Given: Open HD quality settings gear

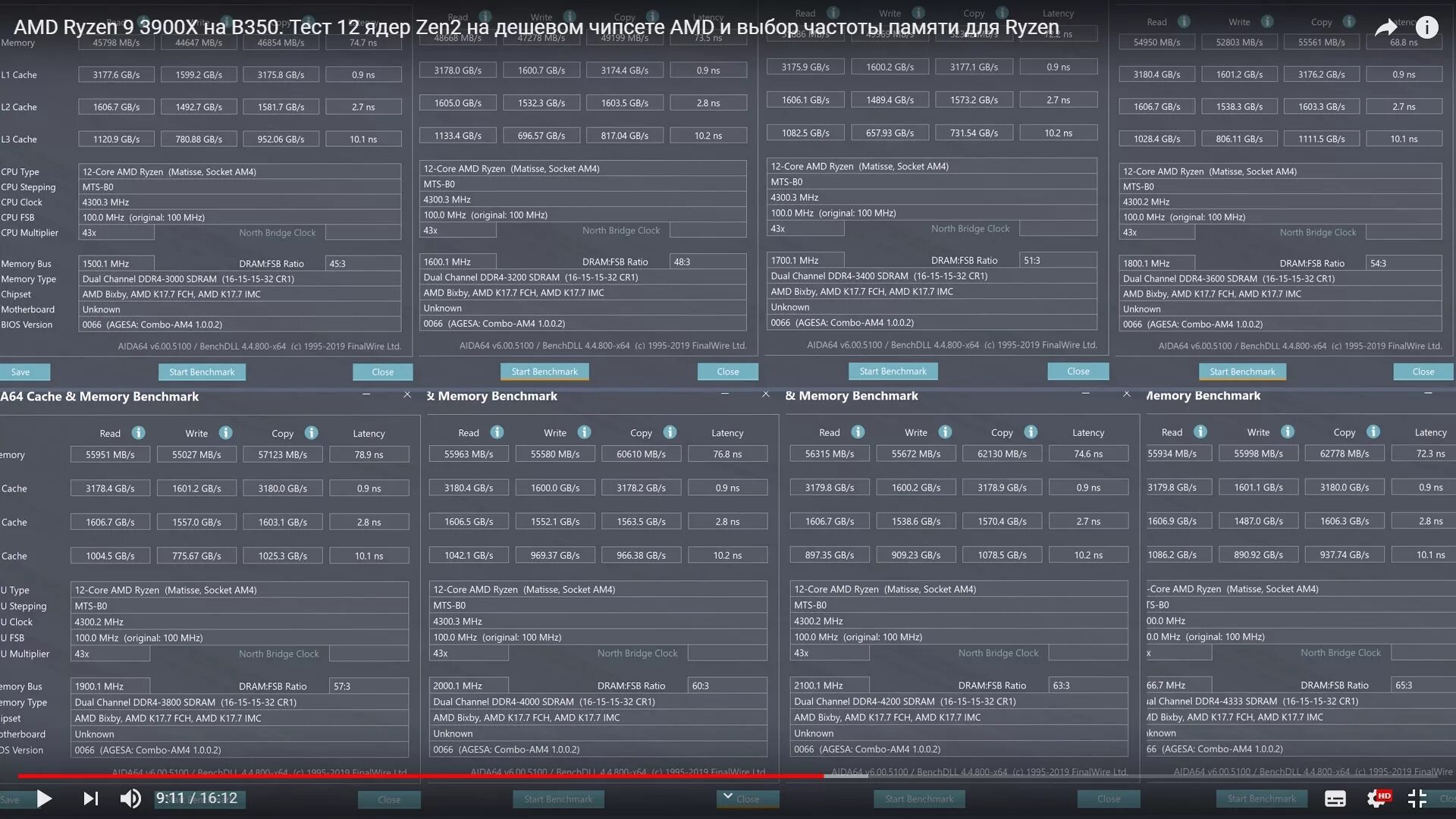Looking at the screenshot, I should pos(1377,799).
